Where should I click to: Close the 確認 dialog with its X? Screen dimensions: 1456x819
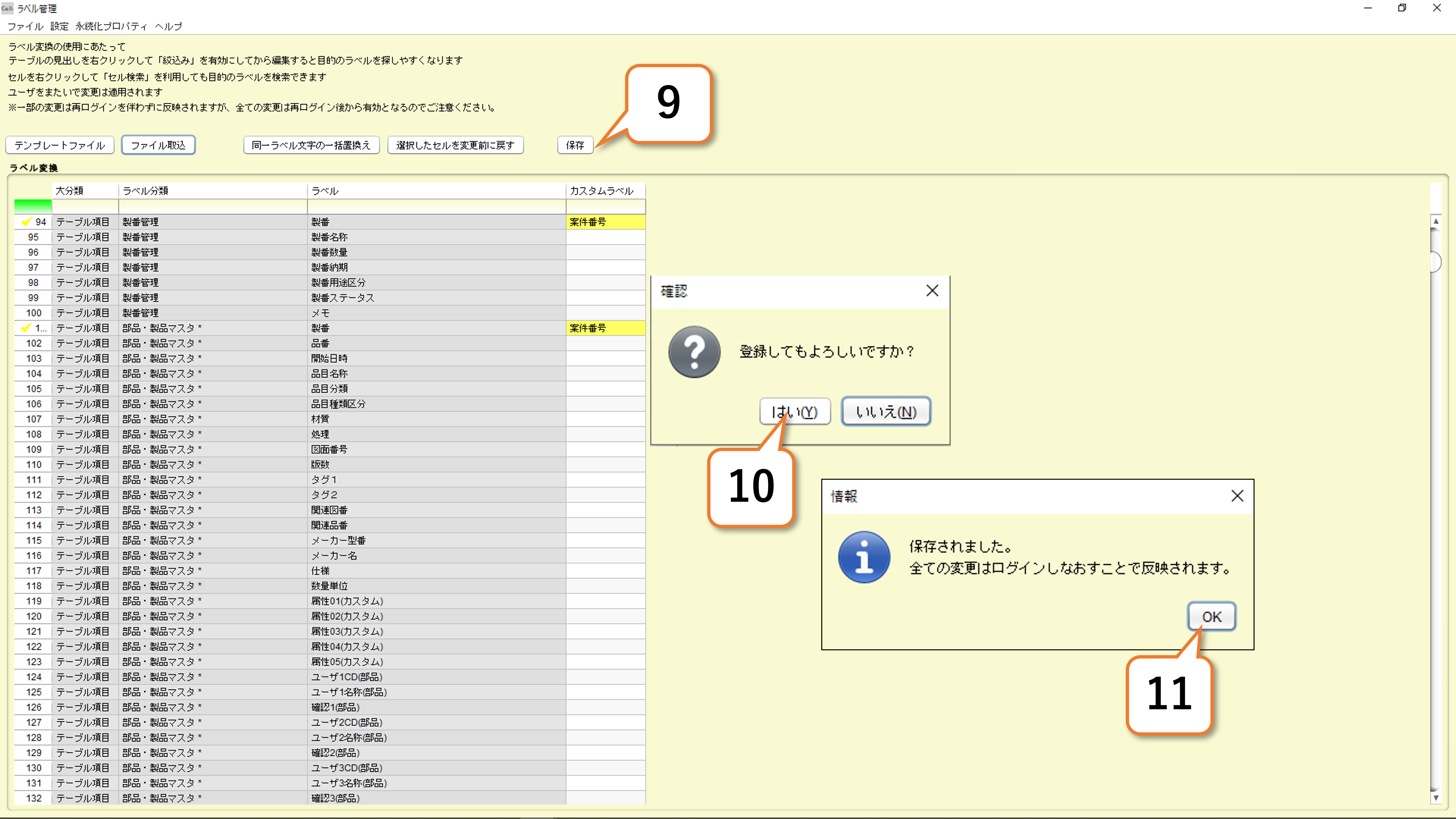point(932,291)
